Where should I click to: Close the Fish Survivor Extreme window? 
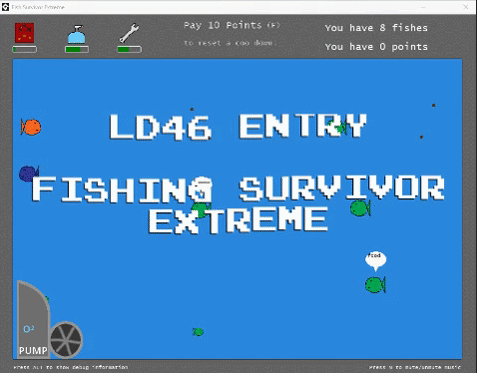tap(466, 7)
